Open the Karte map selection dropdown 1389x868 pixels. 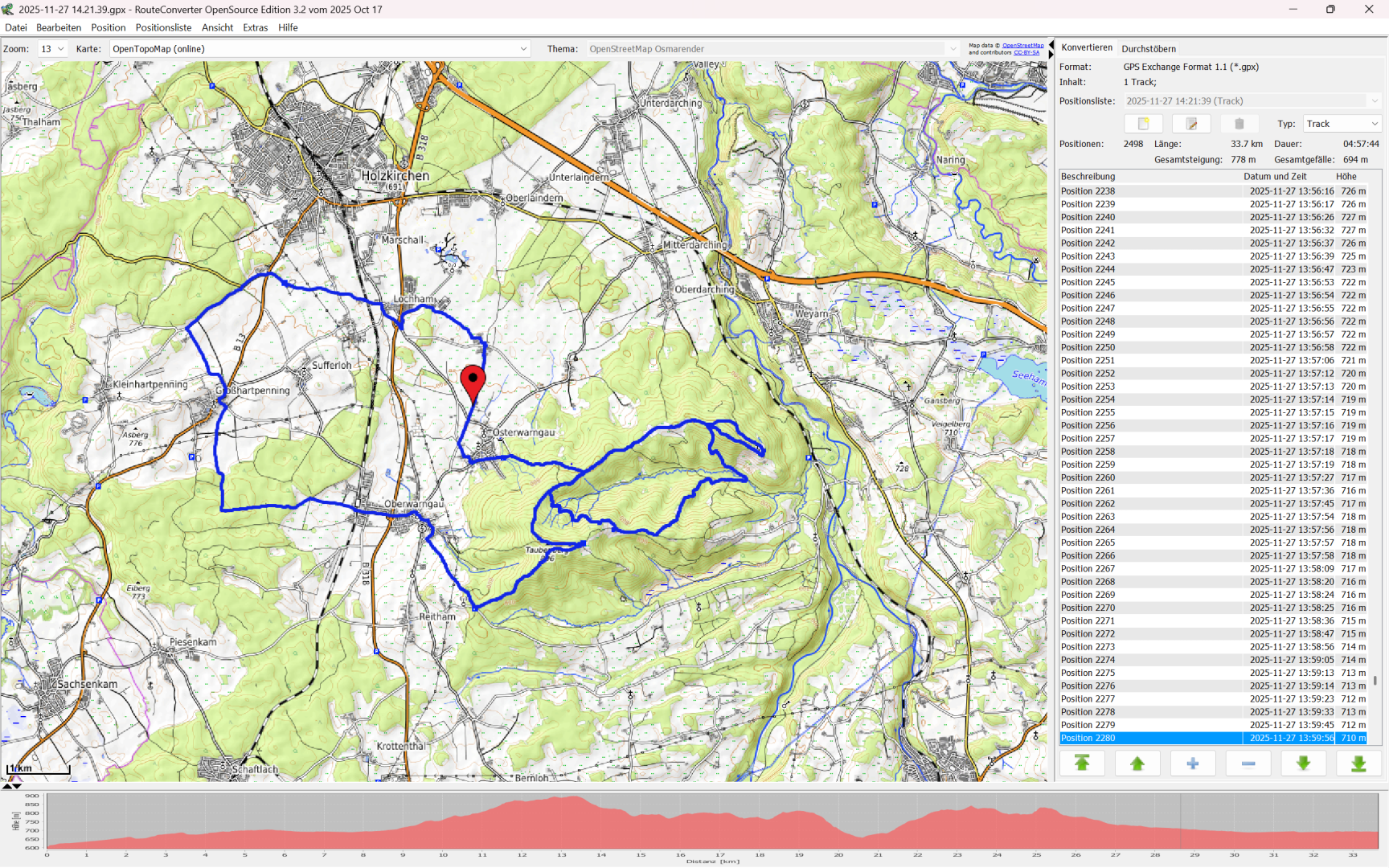click(x=320, y=49)
